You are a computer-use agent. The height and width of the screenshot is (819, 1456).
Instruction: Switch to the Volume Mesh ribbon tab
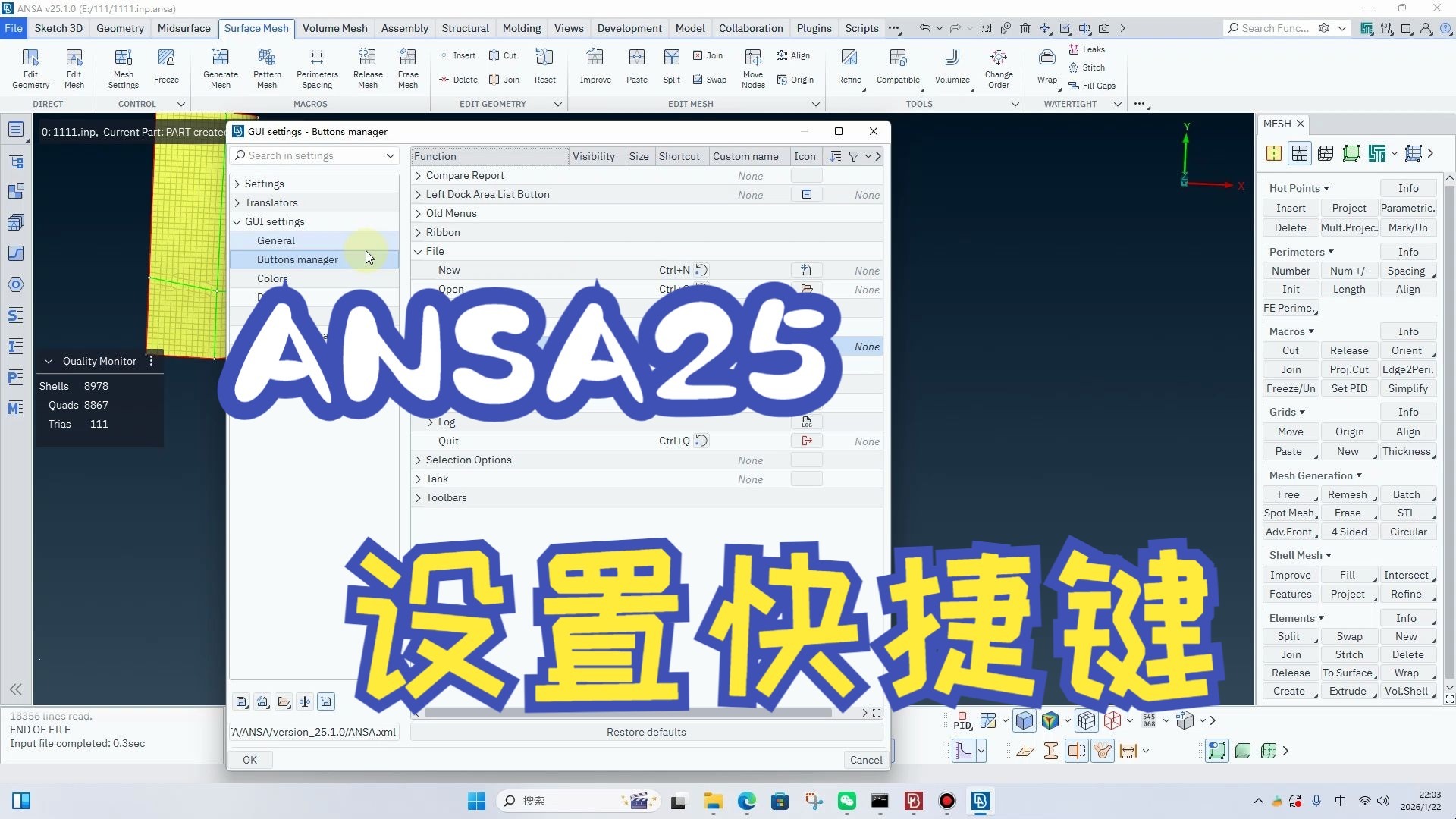[x=334, y=28]
